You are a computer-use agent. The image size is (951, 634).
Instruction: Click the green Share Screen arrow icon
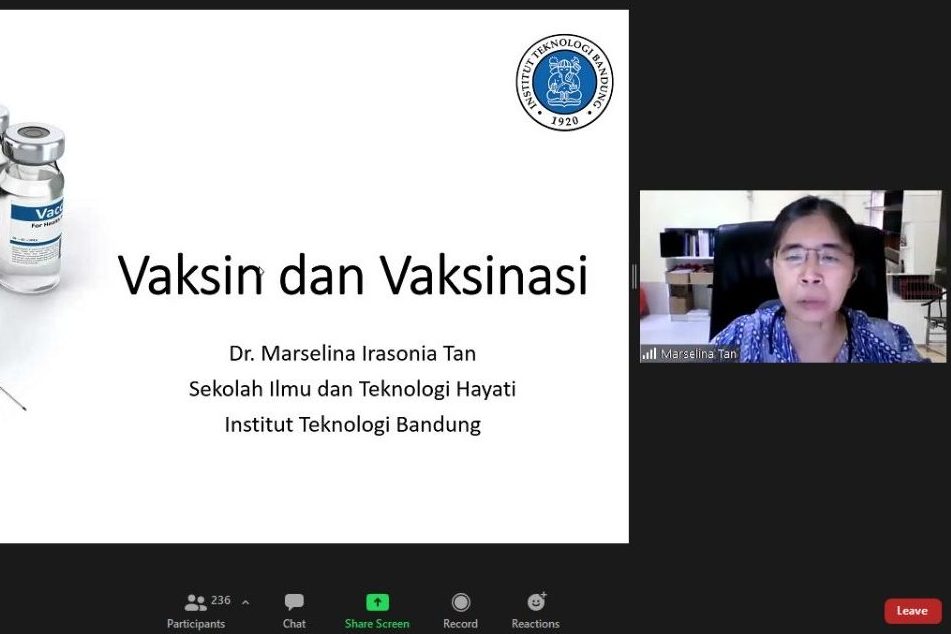coord(377,602)
